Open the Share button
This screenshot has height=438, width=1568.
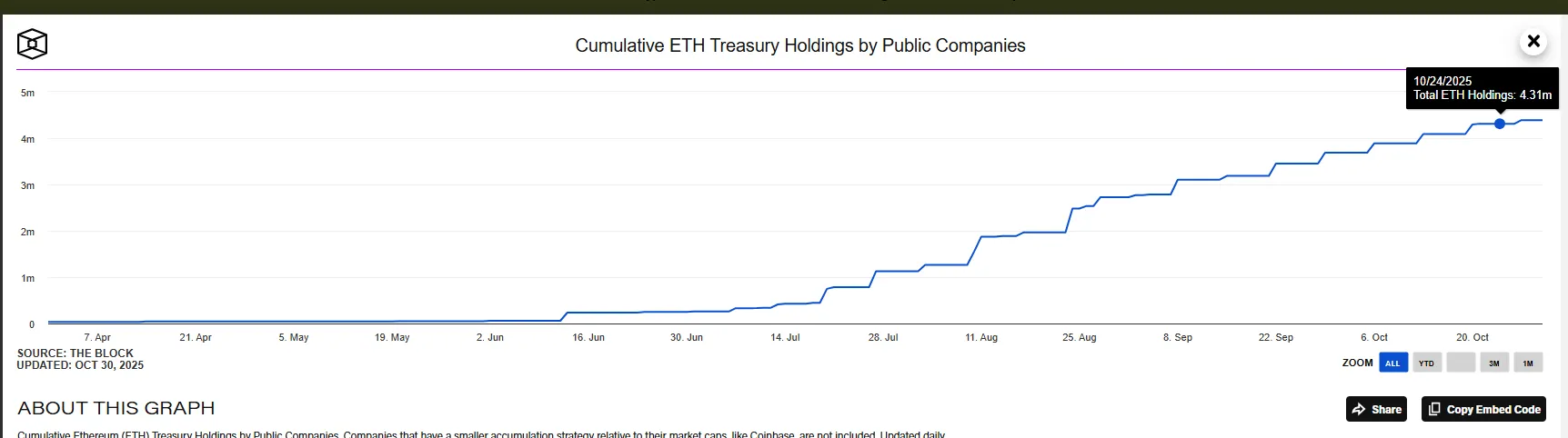click(1376, 409)
